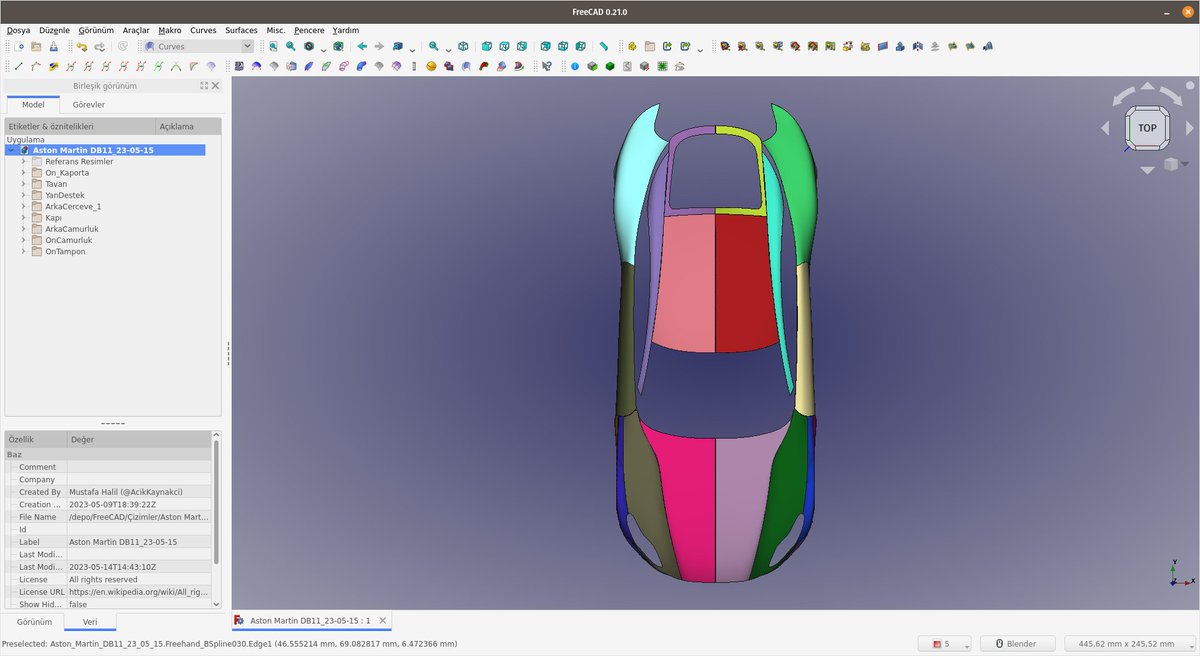Redo the action with the redo arrow
The height and width of the screenshot is (656, 1200).
[x=100, y=46]
